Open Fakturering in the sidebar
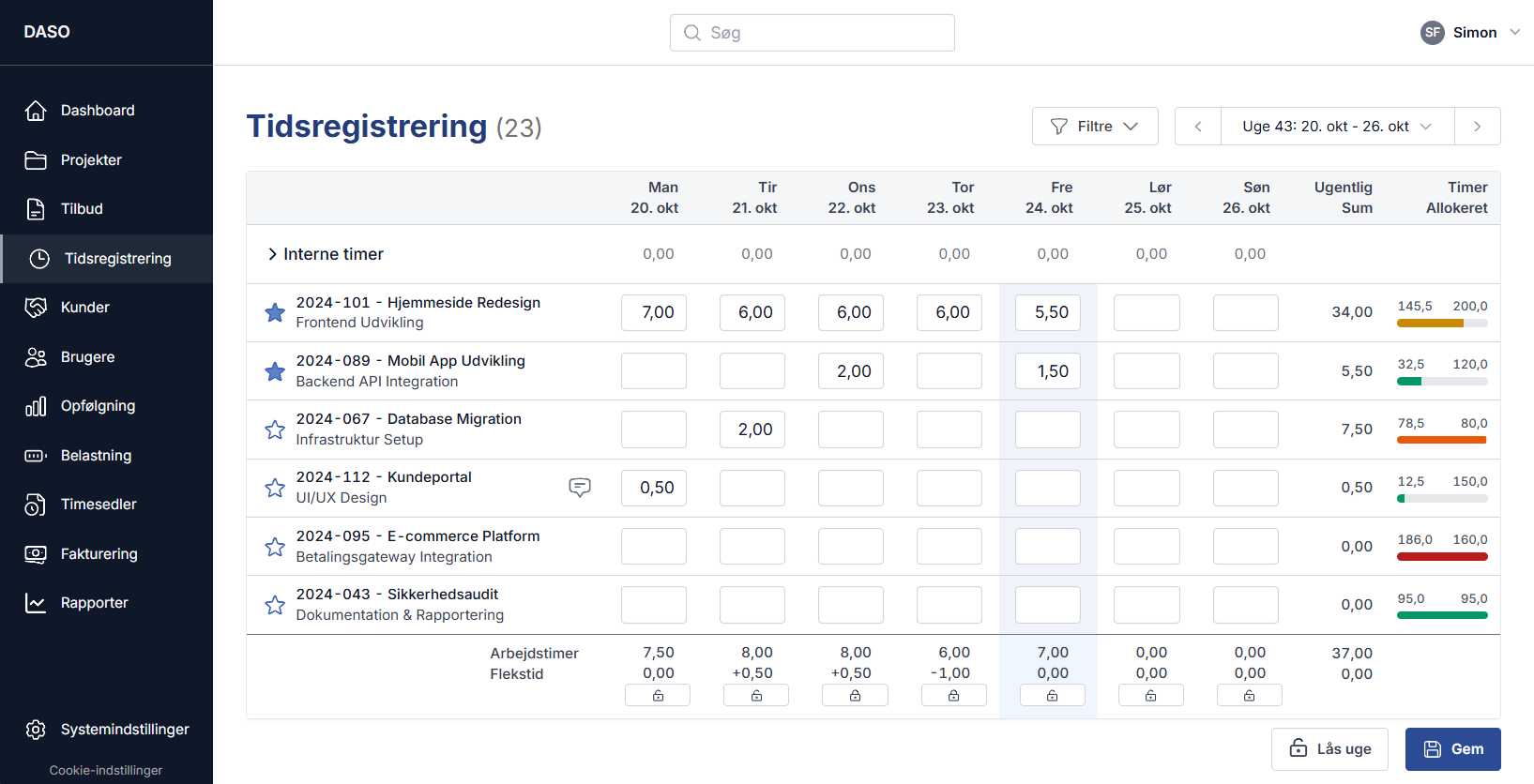 99,554
